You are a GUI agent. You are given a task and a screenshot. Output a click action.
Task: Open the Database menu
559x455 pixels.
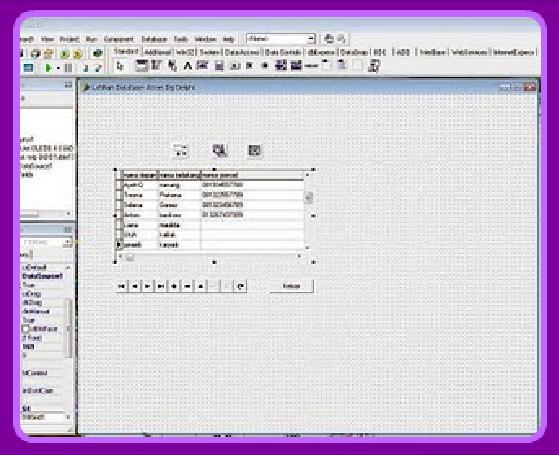pos(154,39)
